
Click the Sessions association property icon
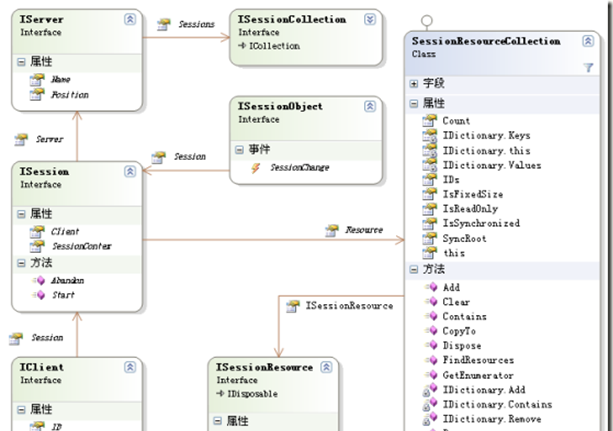click(x=164, y=24)
